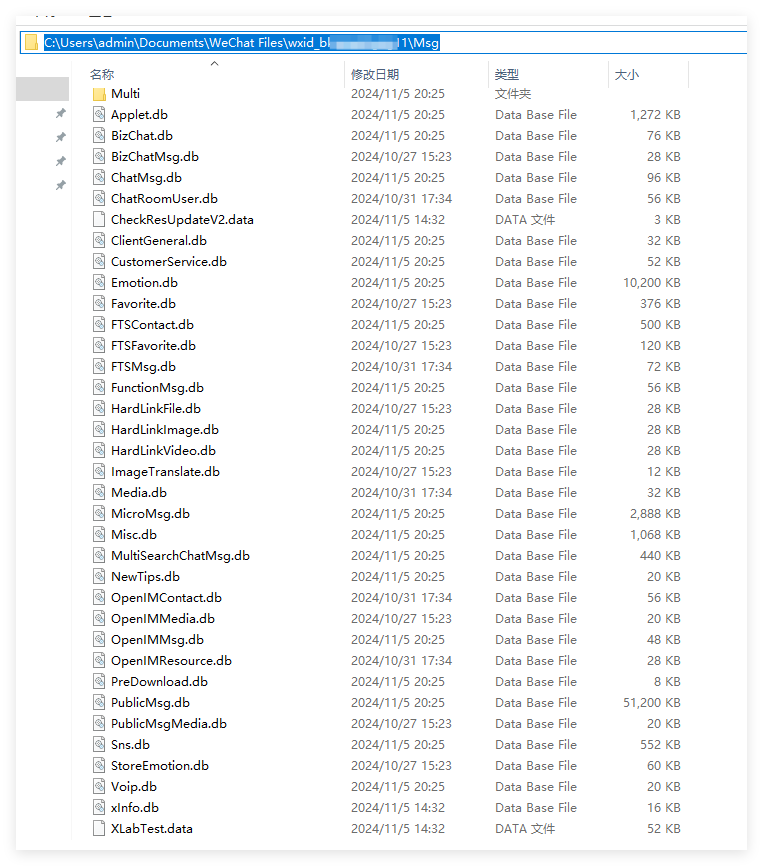This screenshot has width=763, height=866.
Task: Select the file name HardLinkVideo.db
Action: [x=163, y=451]
